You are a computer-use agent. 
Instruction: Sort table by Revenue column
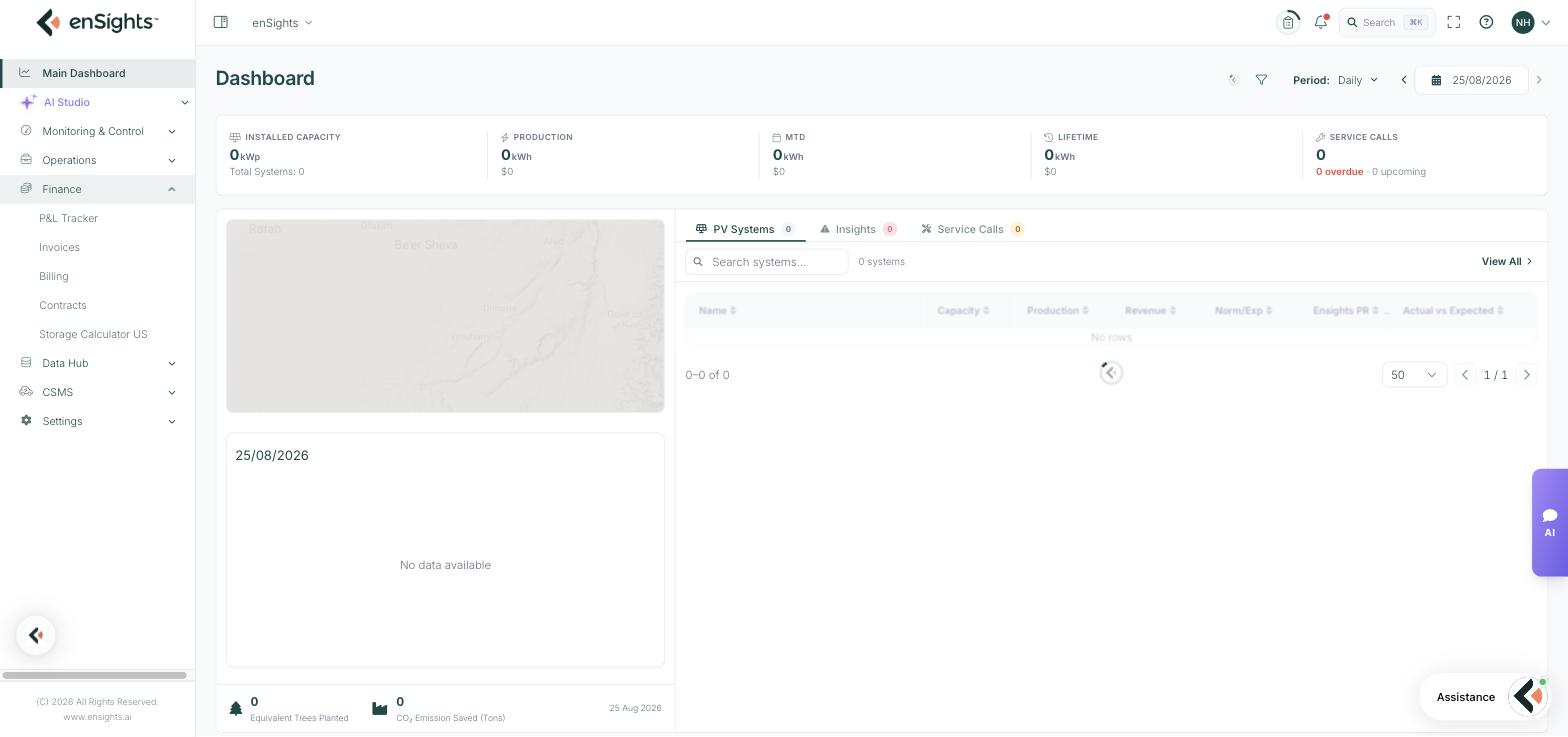(x=1150, y=310)
